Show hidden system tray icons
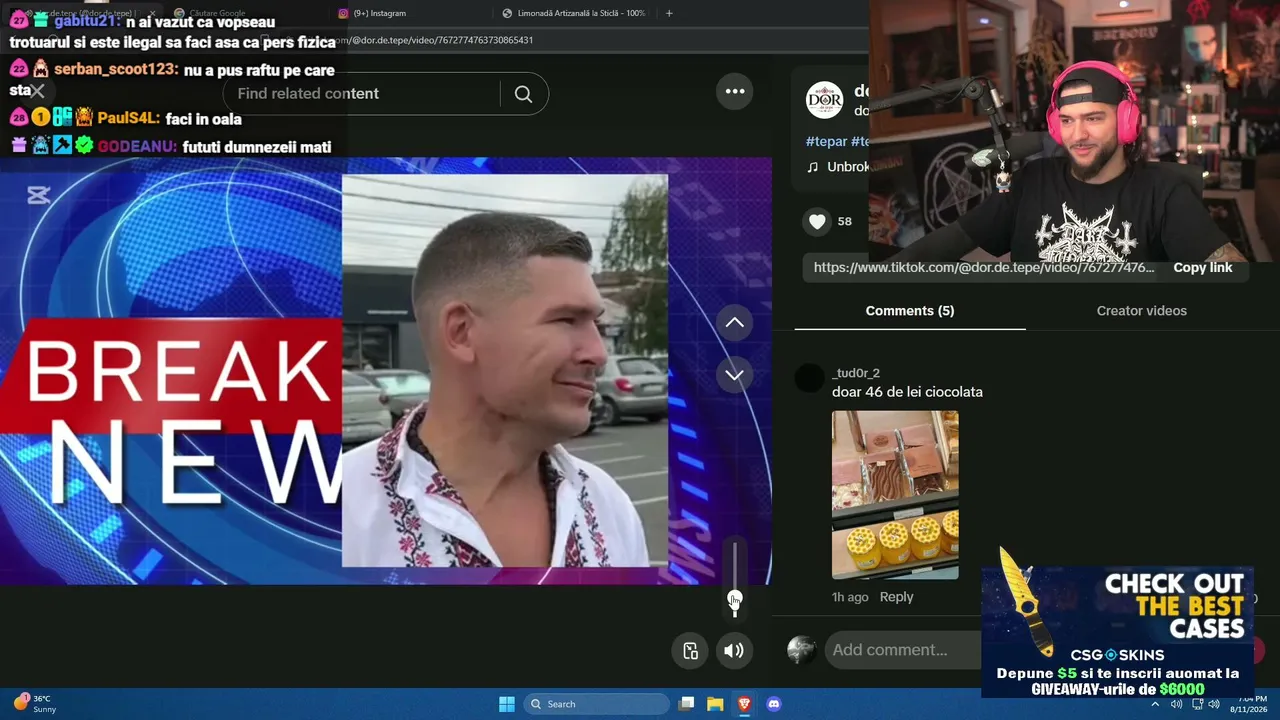The height and width of the screenshot is (720, 1280). pos(1155,704)
